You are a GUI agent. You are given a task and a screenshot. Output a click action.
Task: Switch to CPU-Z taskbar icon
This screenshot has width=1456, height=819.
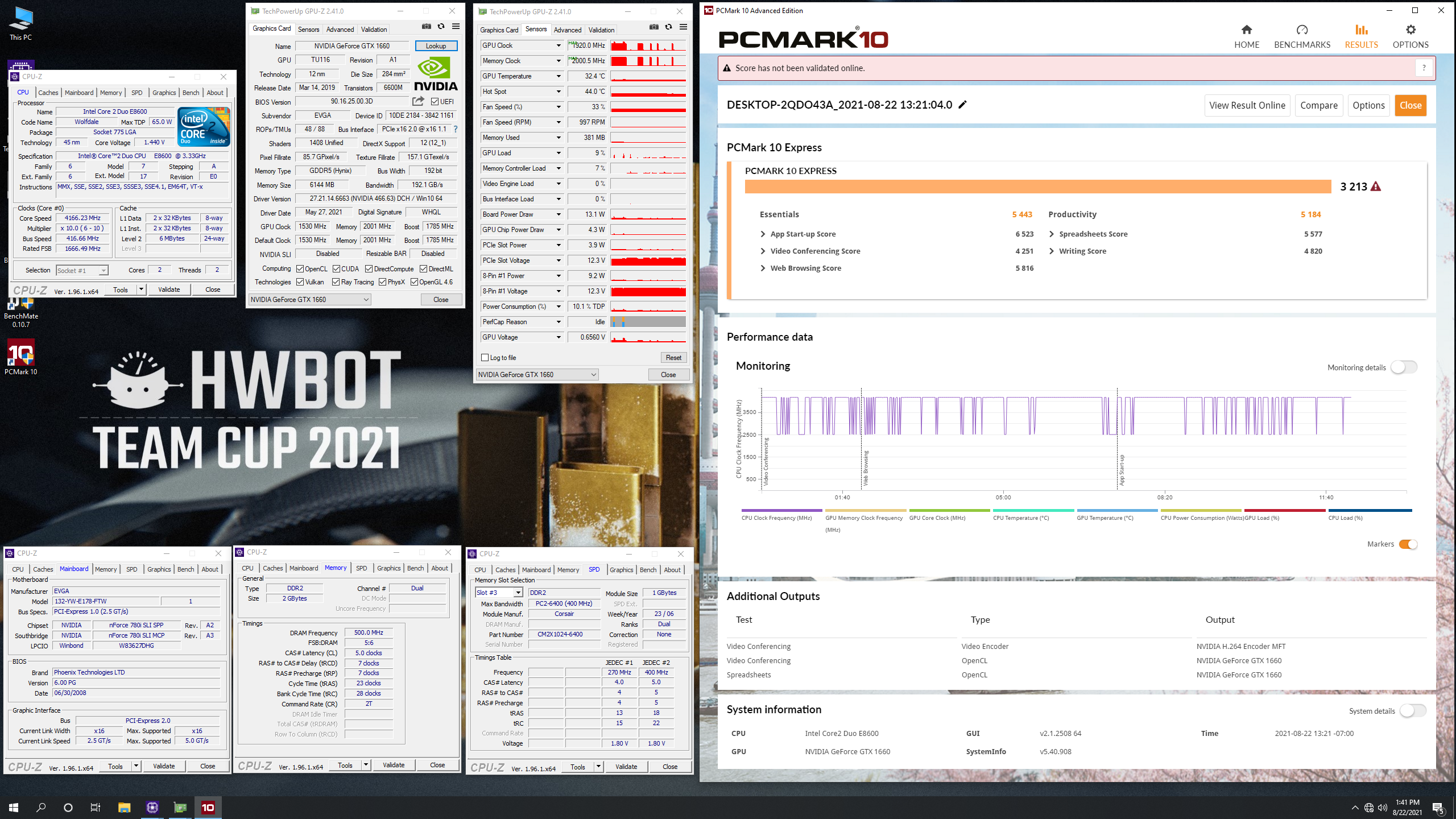point(152,807)
